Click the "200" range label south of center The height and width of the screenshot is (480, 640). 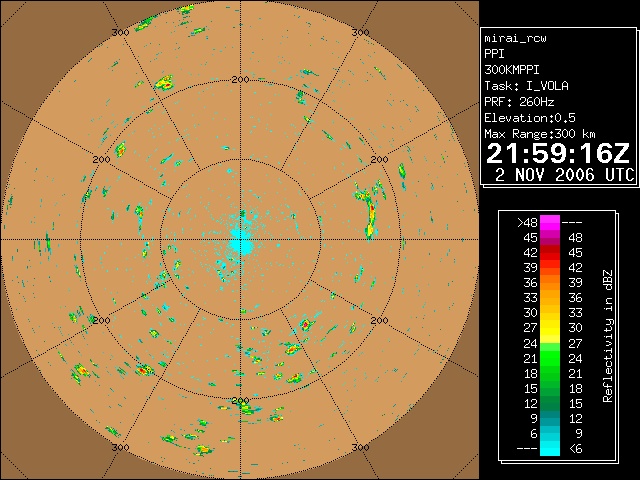click(x=240, y=400)
